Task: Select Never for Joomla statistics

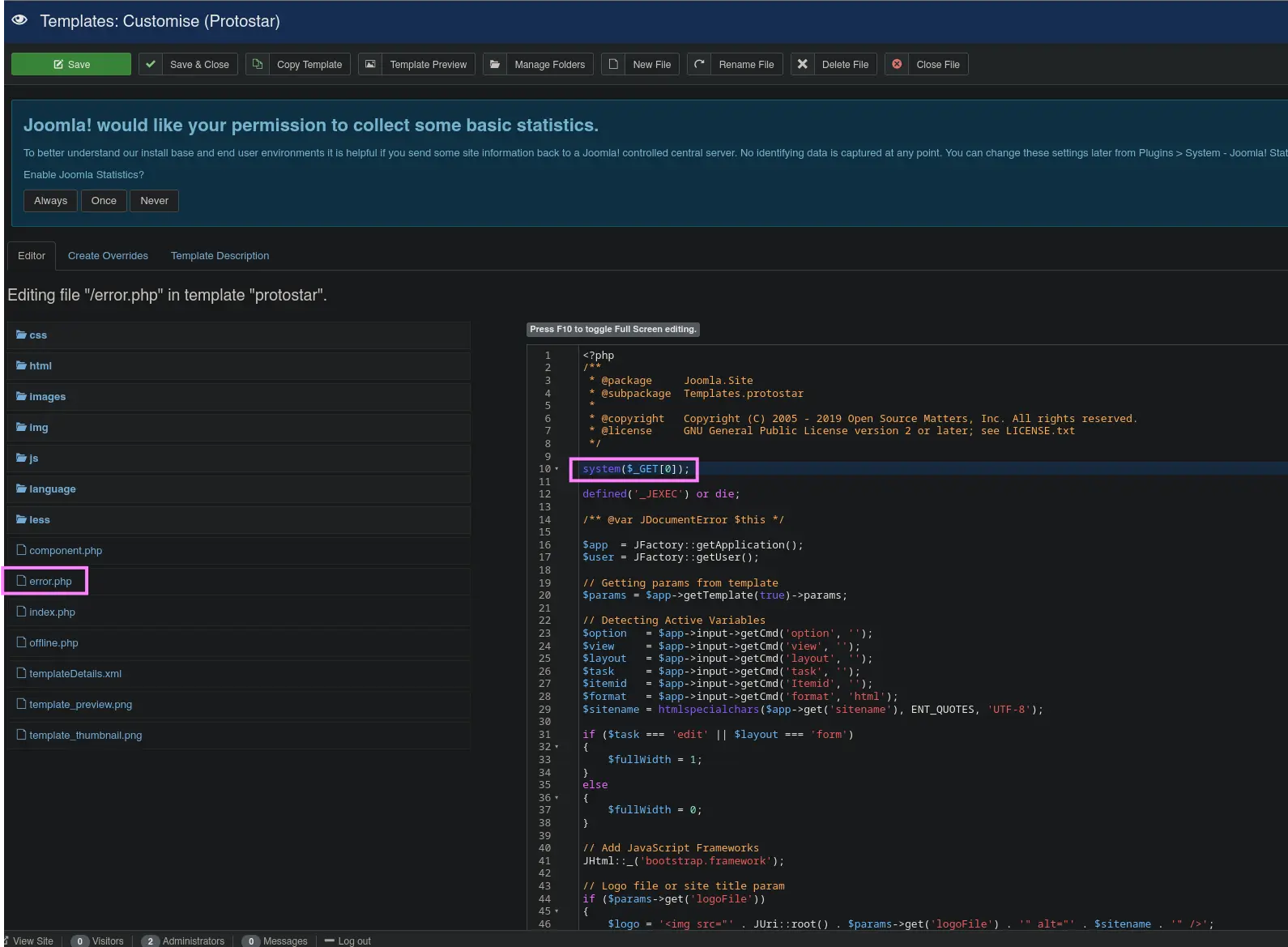Action: [154, 201]
